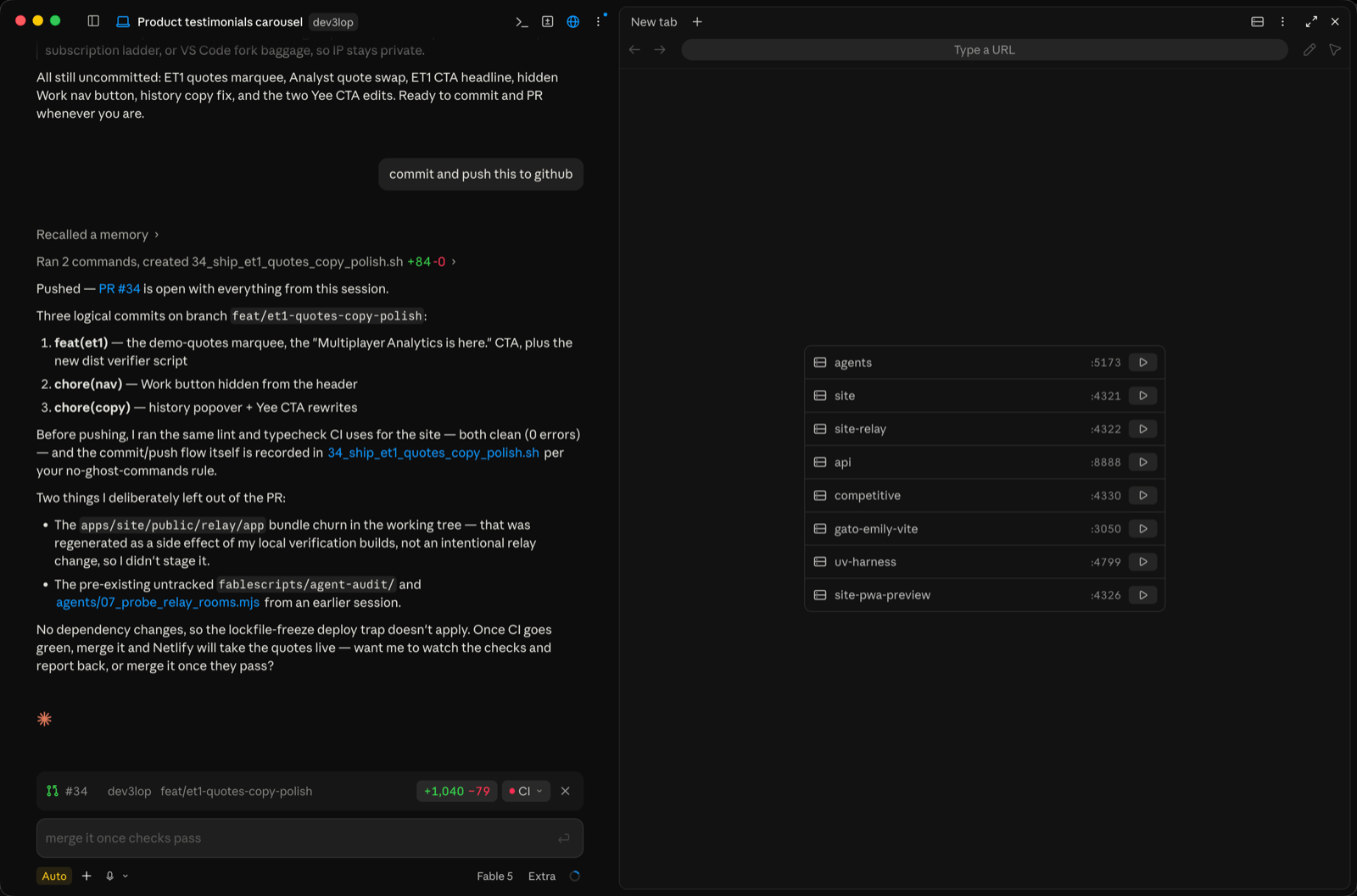The image size is (1357, 896).
Task: Click the New tab tab
Action: 654,22
